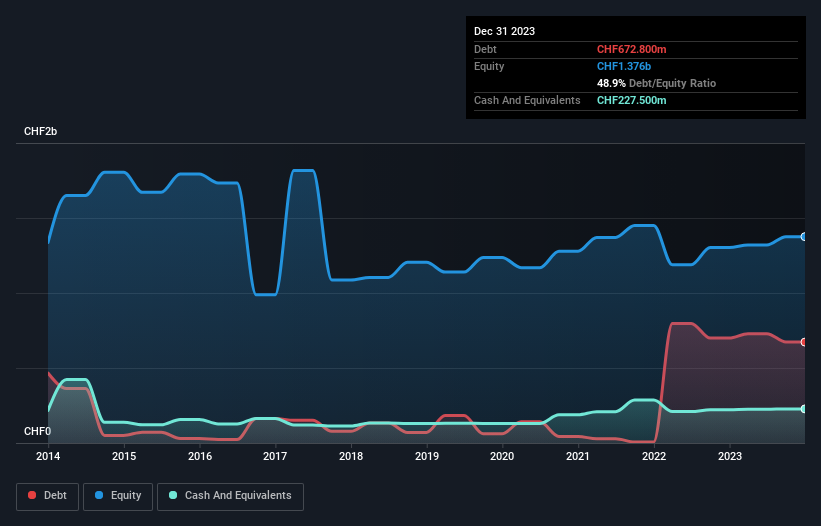
Task: Click the 2020 x-axis label
Action: pyautogui.click(x=502, y=456)
